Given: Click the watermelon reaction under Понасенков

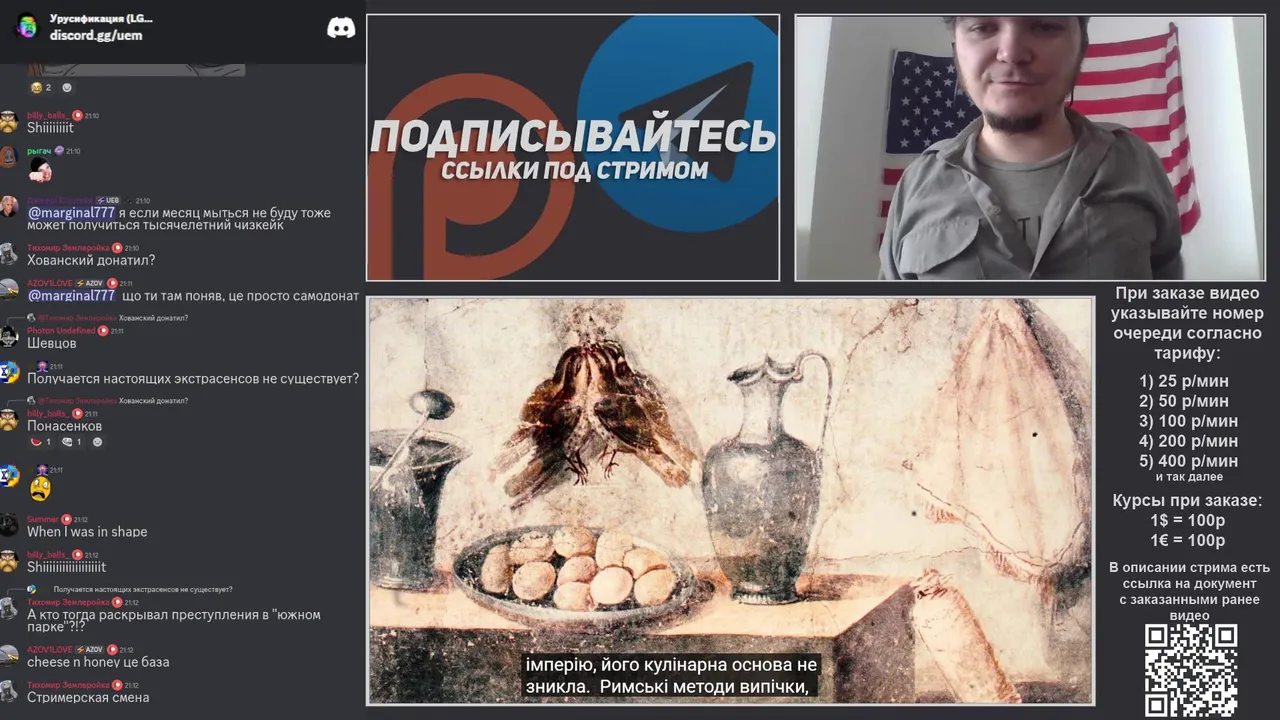Looking at the screenshot, I should tap(41, 442).
